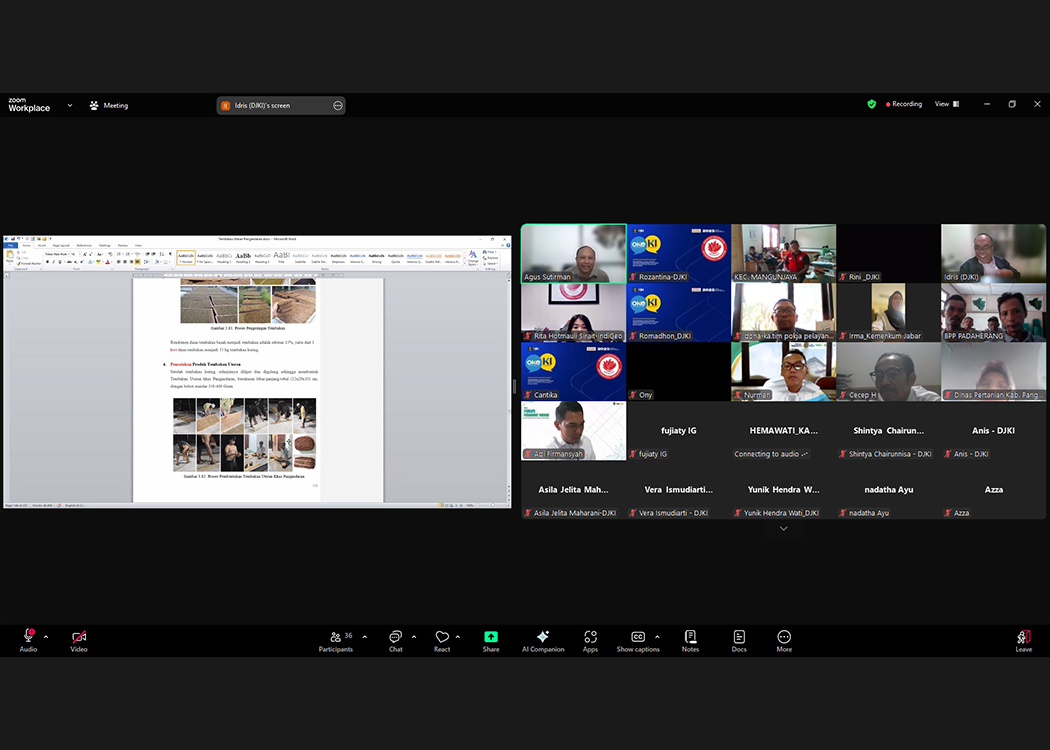
Task: Select the BPP PADAHERANG video tile
Action: pos(993,312)
